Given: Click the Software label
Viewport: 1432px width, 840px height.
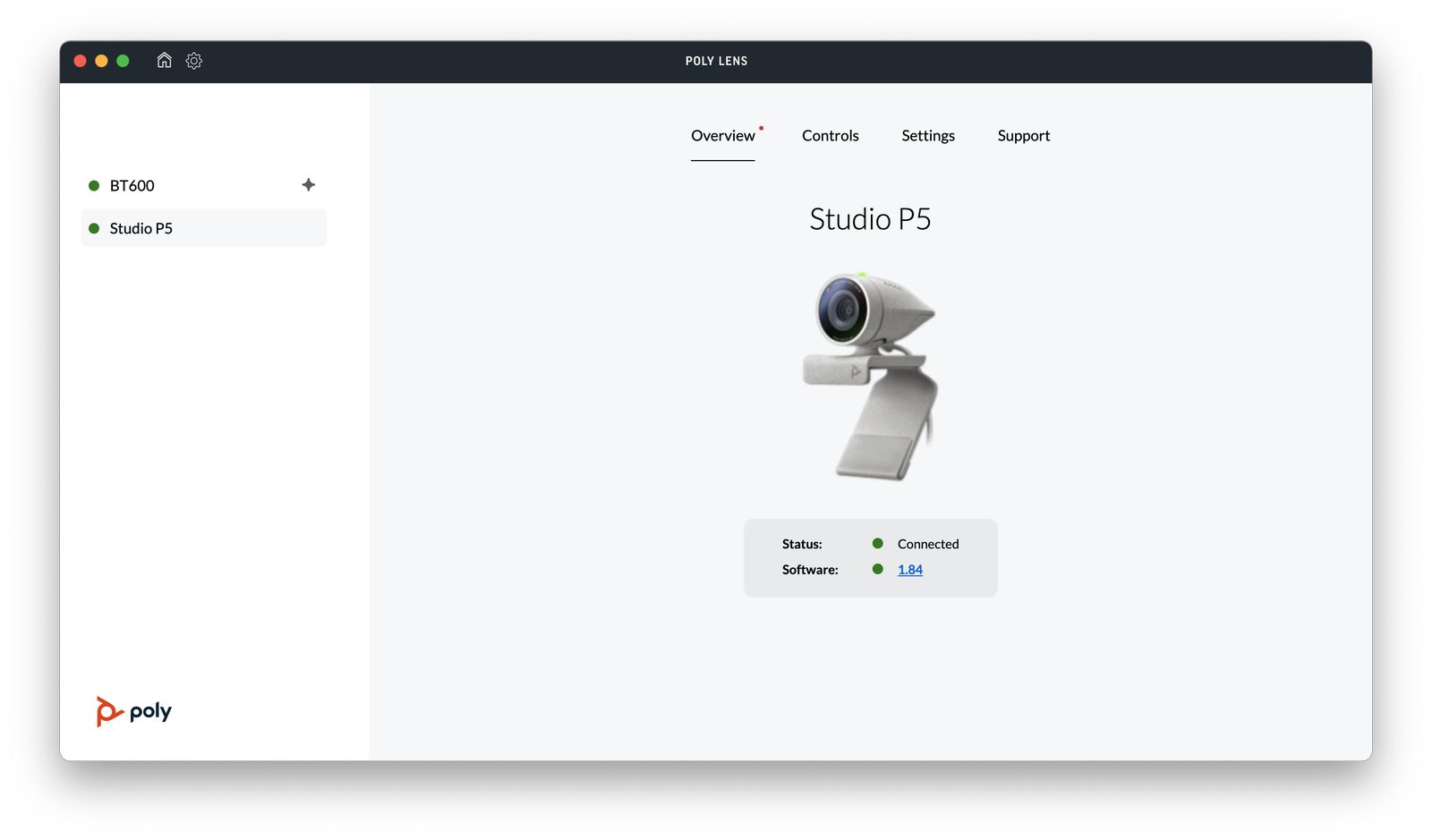Looking at the screenshot, I should (810, 570).
